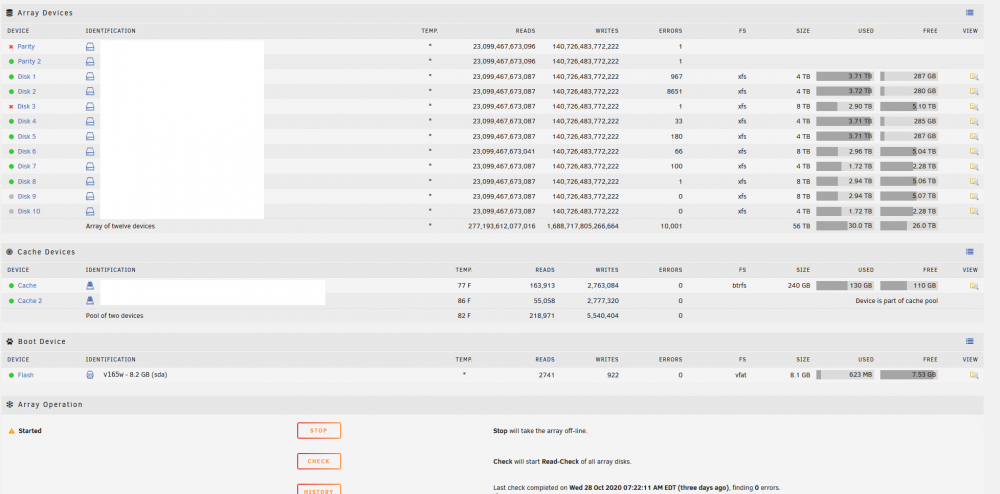Click the red X status icon beside Disk 3
This screenshot has width=1000, height=494.
pos(11,107)
